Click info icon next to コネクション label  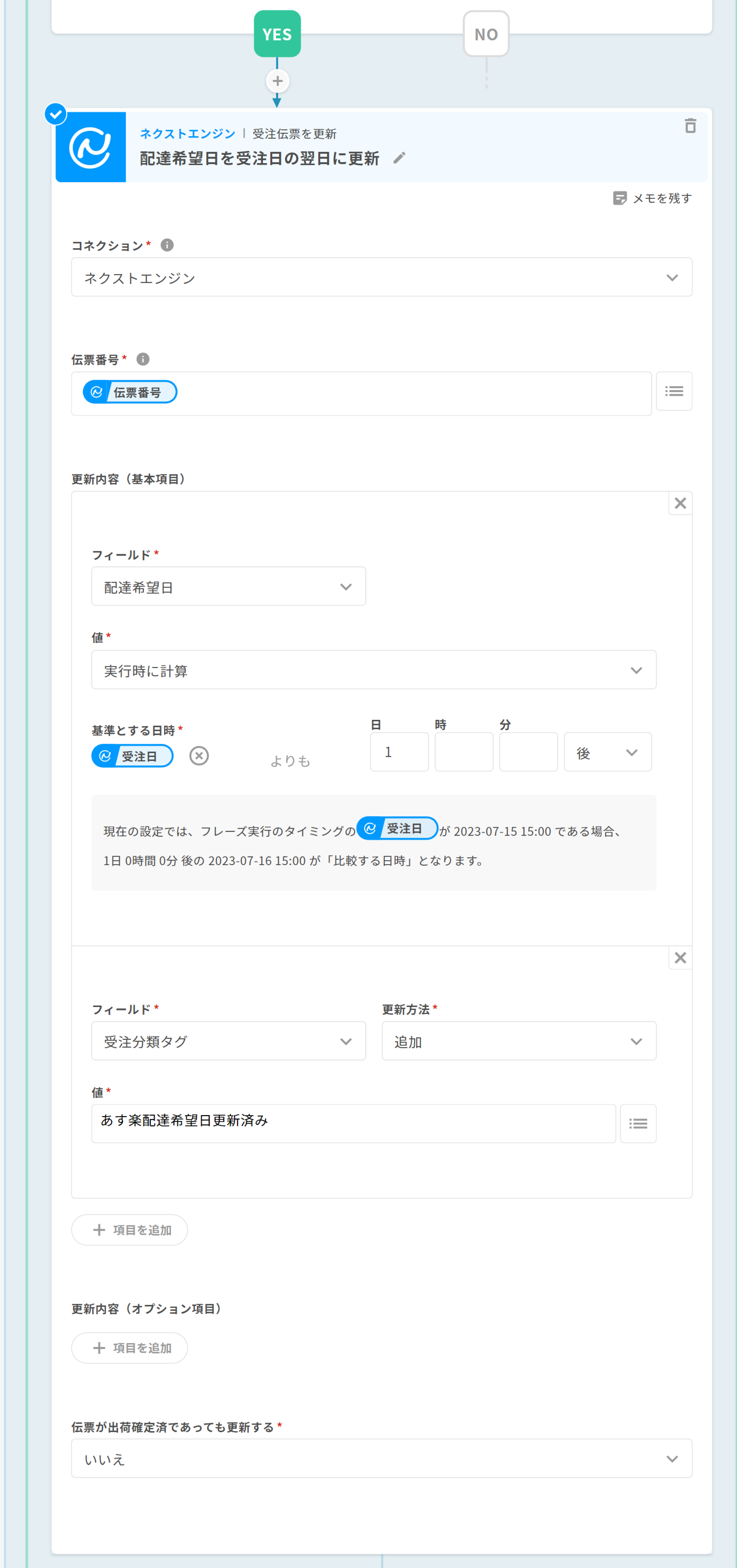pyautogui.click(x=167, y=245)
